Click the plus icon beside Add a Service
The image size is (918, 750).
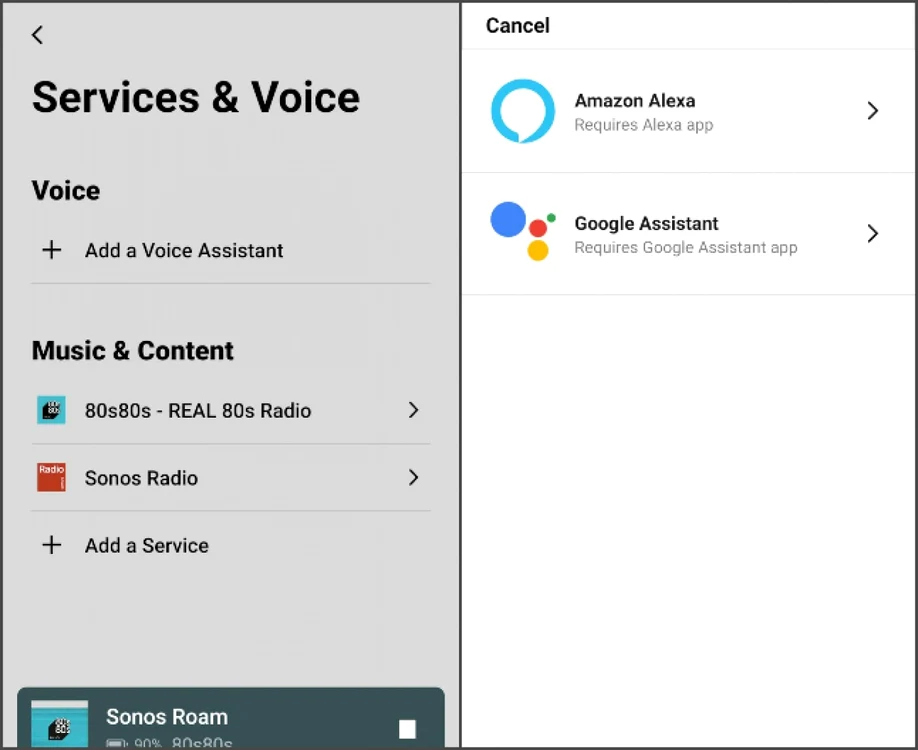(x=52, y=544)
